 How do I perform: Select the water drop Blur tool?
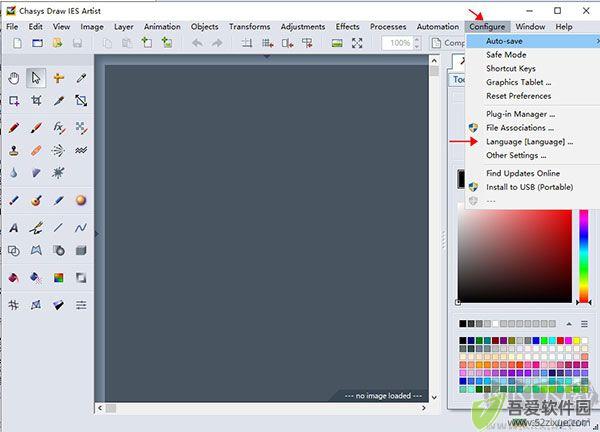(x=14, y=173)
